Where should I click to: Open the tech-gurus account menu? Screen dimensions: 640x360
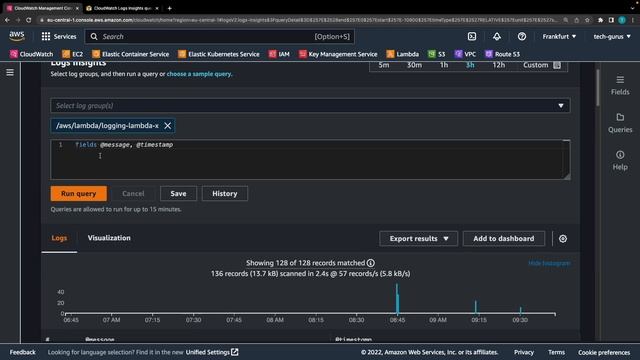tap(612, 36)
